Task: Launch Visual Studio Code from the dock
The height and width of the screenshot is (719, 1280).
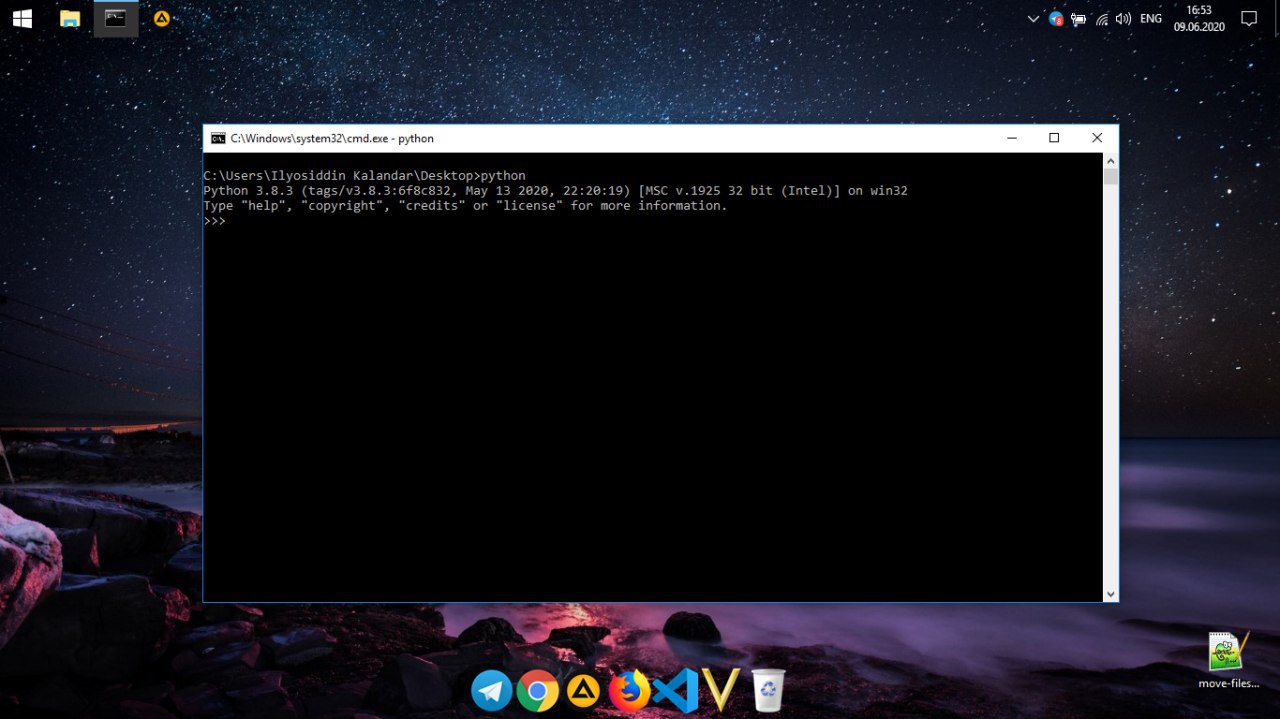Action: pos(675,690)
